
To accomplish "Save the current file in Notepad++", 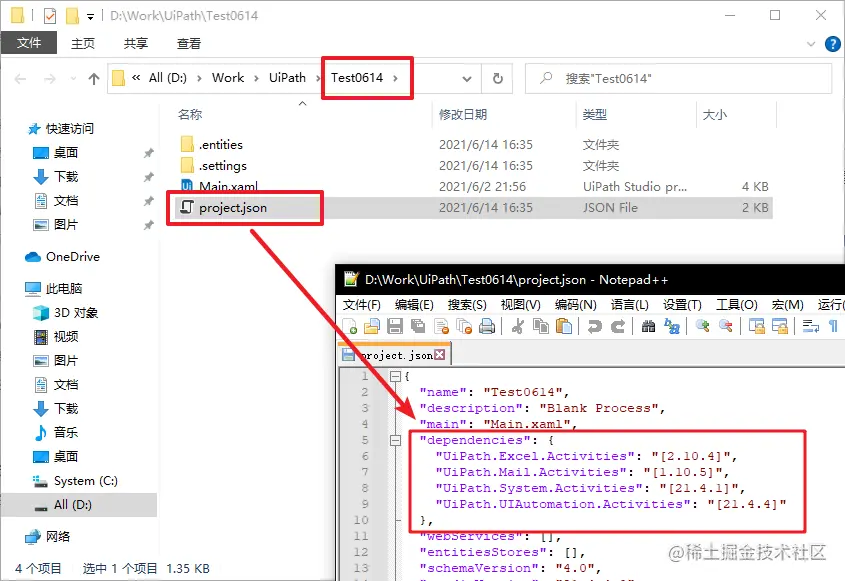I will (394, 326).
